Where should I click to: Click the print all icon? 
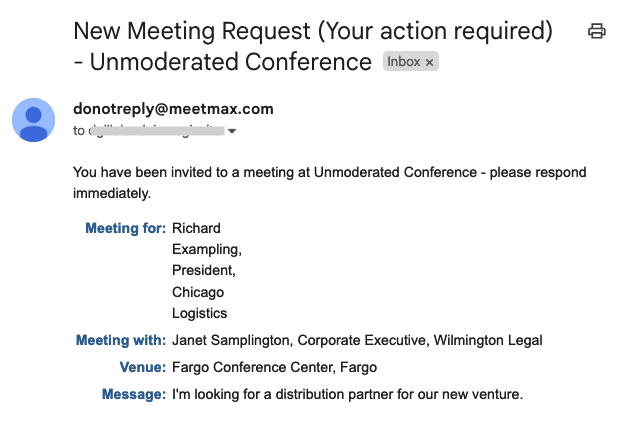(597, 31)
